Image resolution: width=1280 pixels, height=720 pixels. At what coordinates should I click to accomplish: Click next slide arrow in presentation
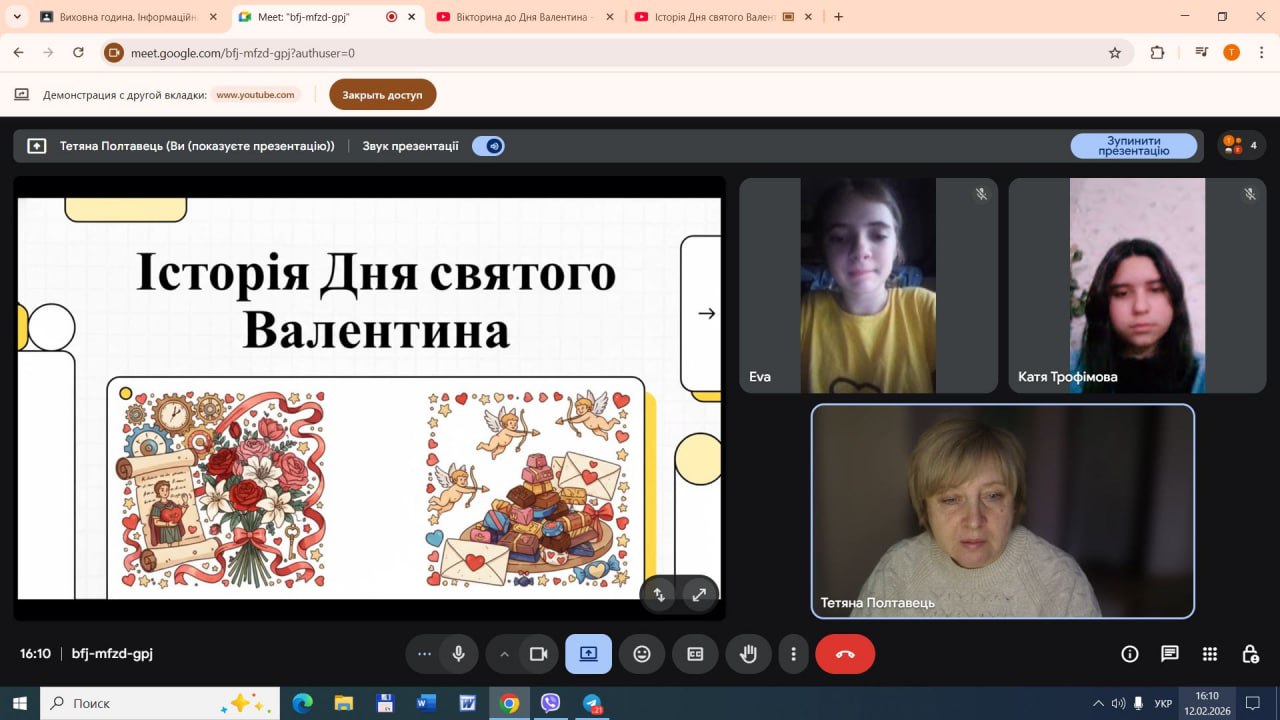(706, 313)
